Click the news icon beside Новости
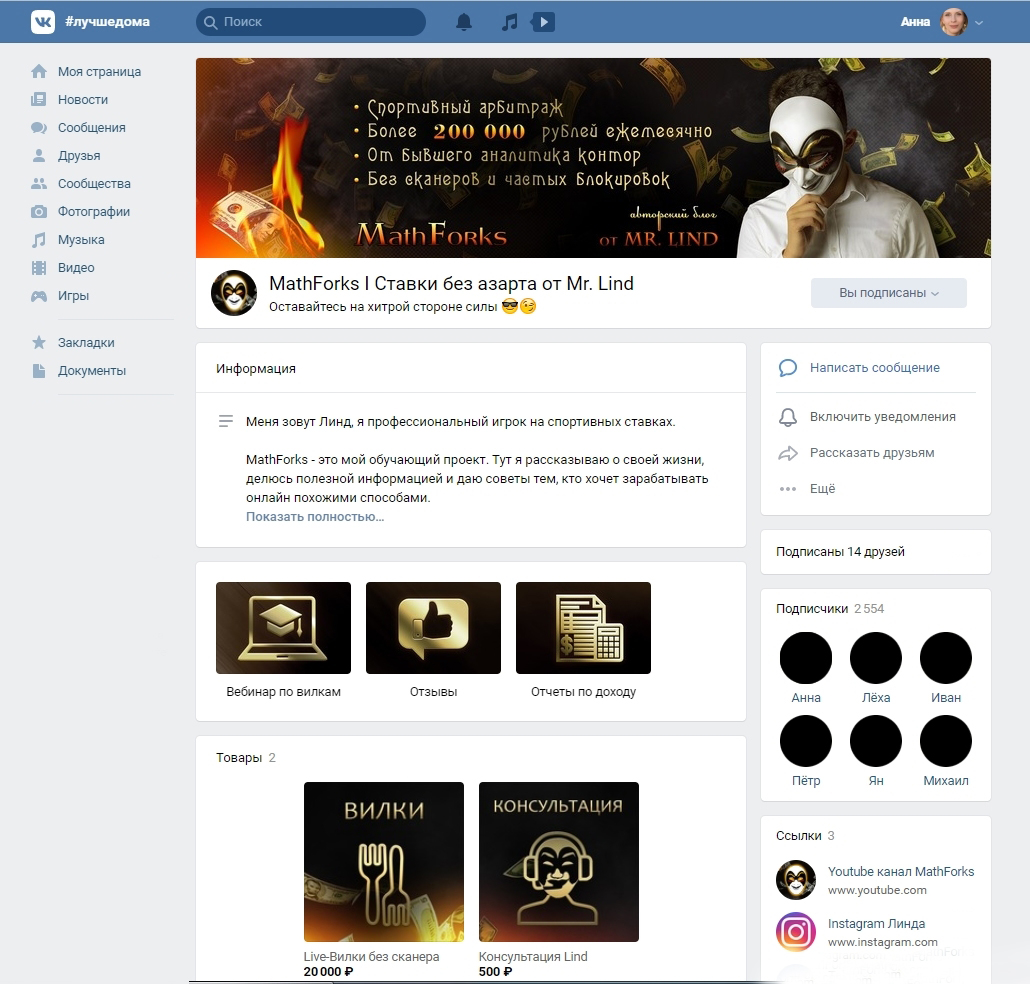Viewport: 1030px width, 984px height. [39, 99]
